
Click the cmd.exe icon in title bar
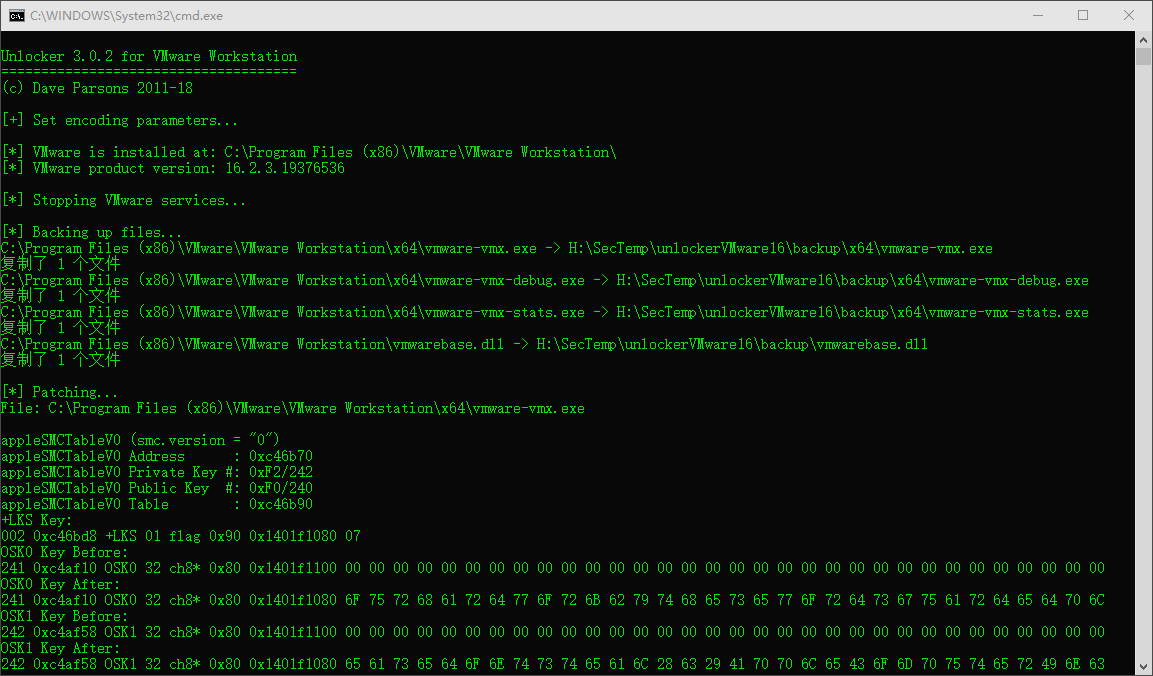coord(16,15)
